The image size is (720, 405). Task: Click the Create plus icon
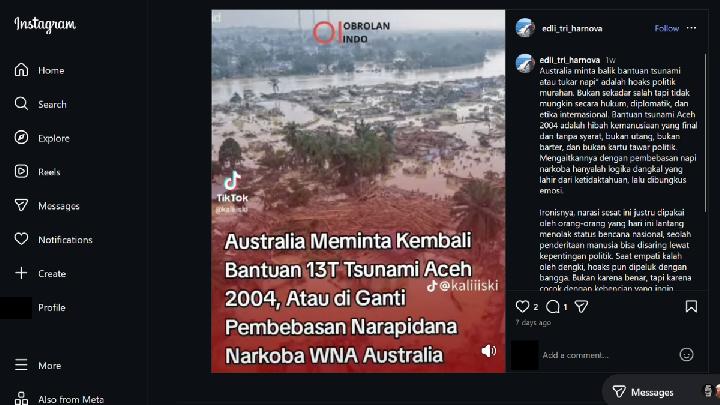pyautogui.click(x=21, y=273)
